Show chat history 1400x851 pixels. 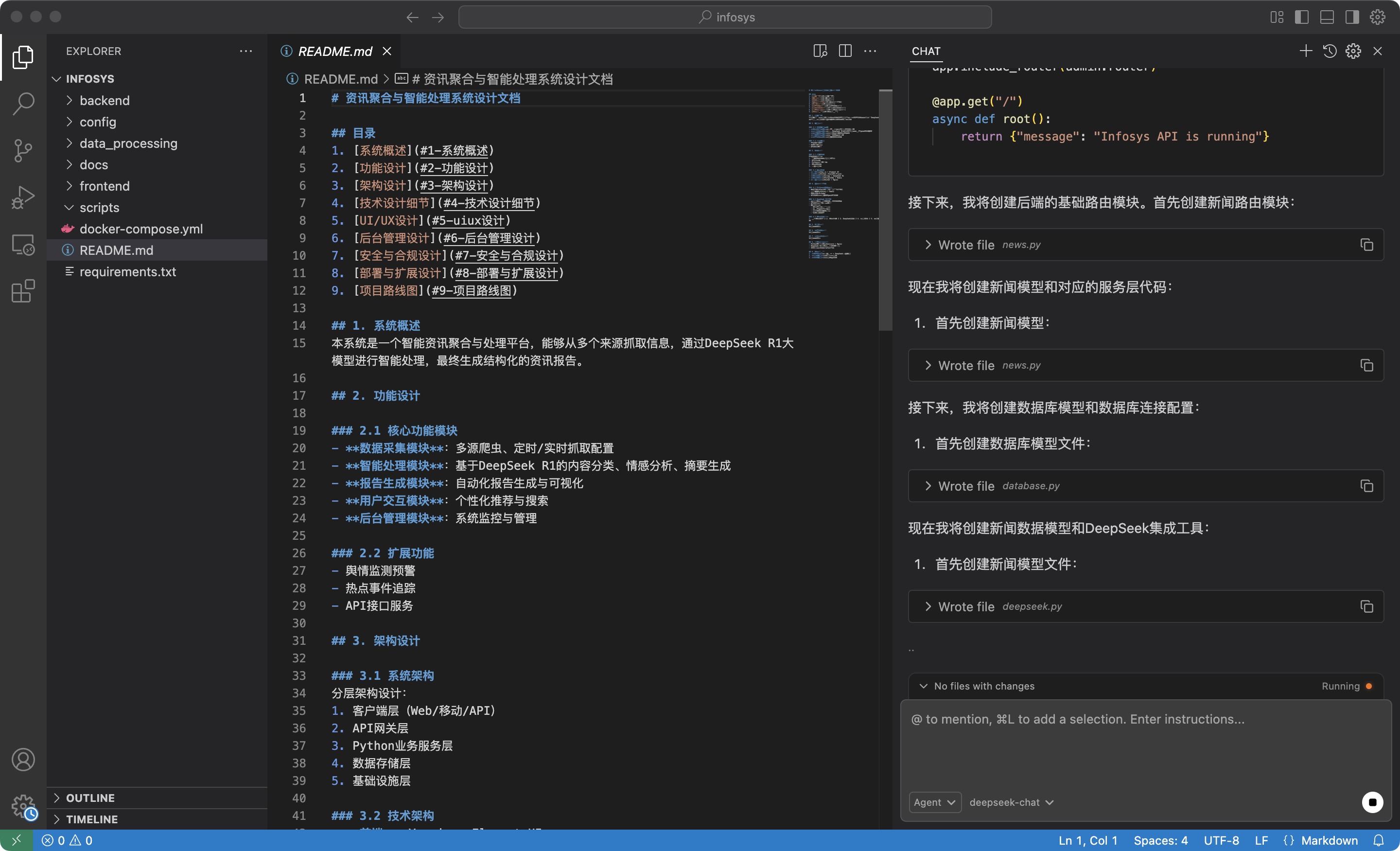1330,51
